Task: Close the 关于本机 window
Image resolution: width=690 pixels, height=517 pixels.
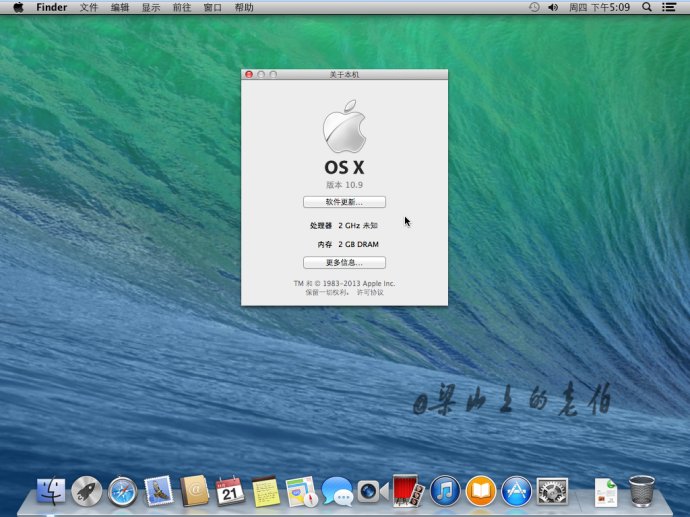Action: (249, 74)
